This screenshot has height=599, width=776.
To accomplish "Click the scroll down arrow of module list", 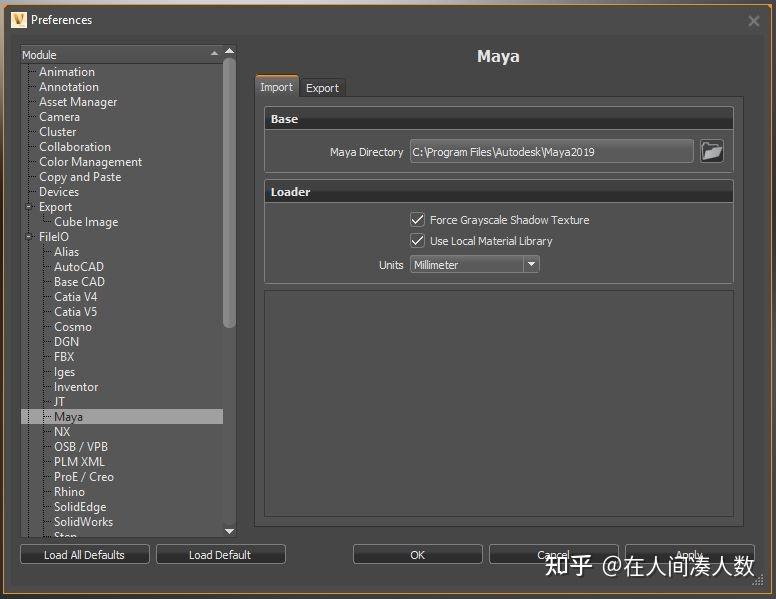I will click(x=229, y=531).
